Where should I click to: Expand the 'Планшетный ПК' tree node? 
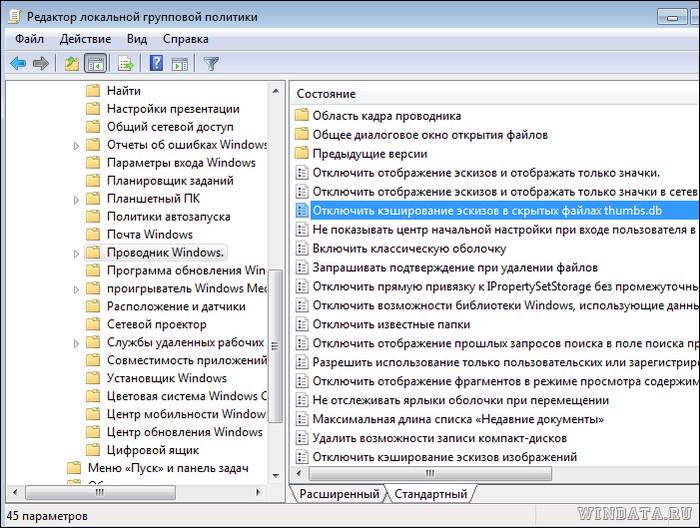(78, 199)
